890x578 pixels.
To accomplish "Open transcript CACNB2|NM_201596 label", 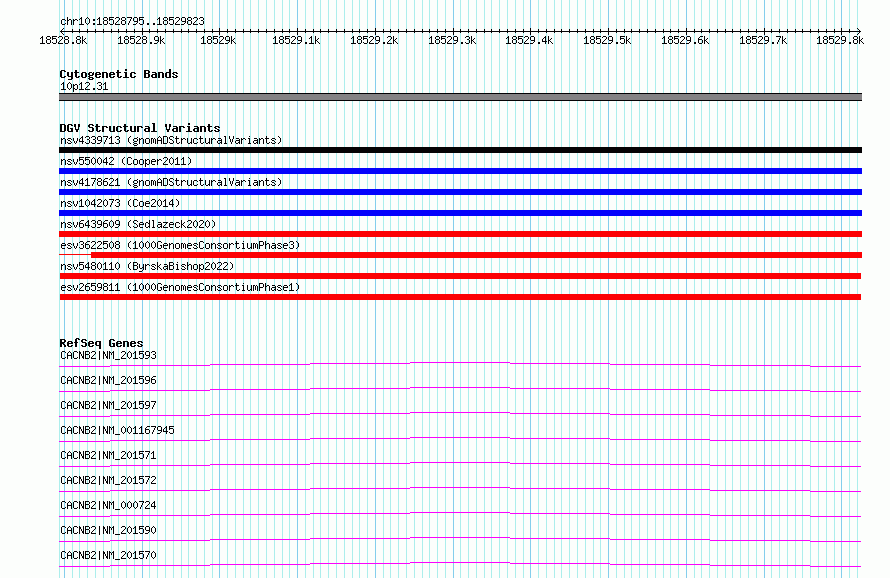I will (108, 380).
